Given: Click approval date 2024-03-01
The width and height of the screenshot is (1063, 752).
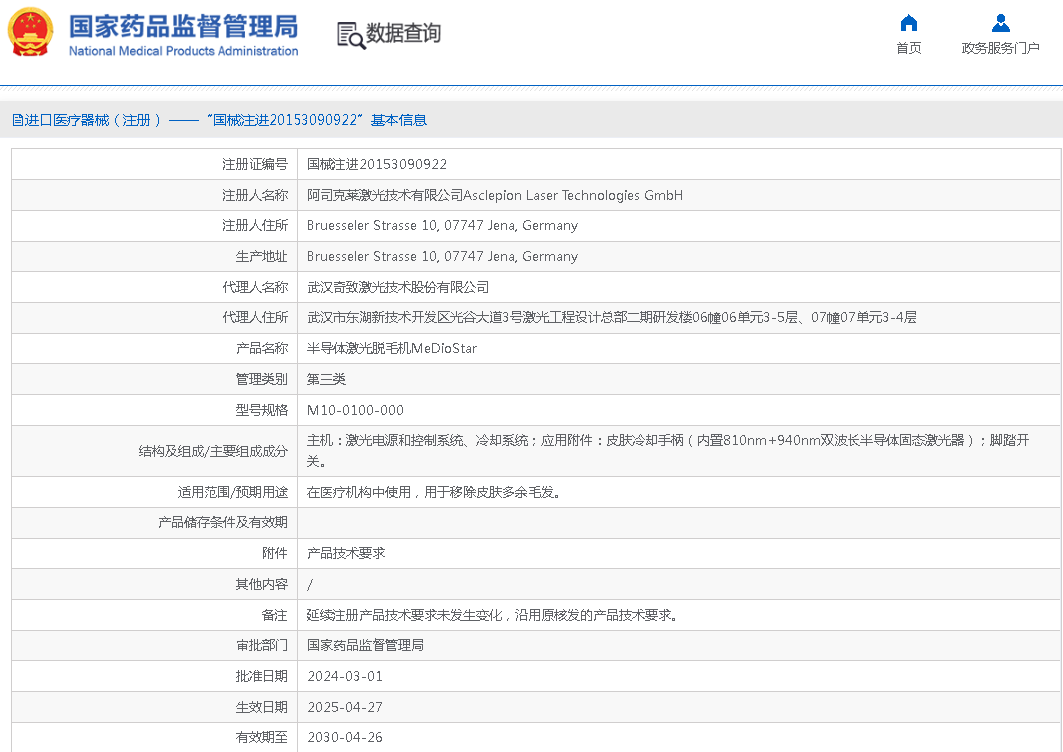Looking at the screenshot, I should point(345,676).
